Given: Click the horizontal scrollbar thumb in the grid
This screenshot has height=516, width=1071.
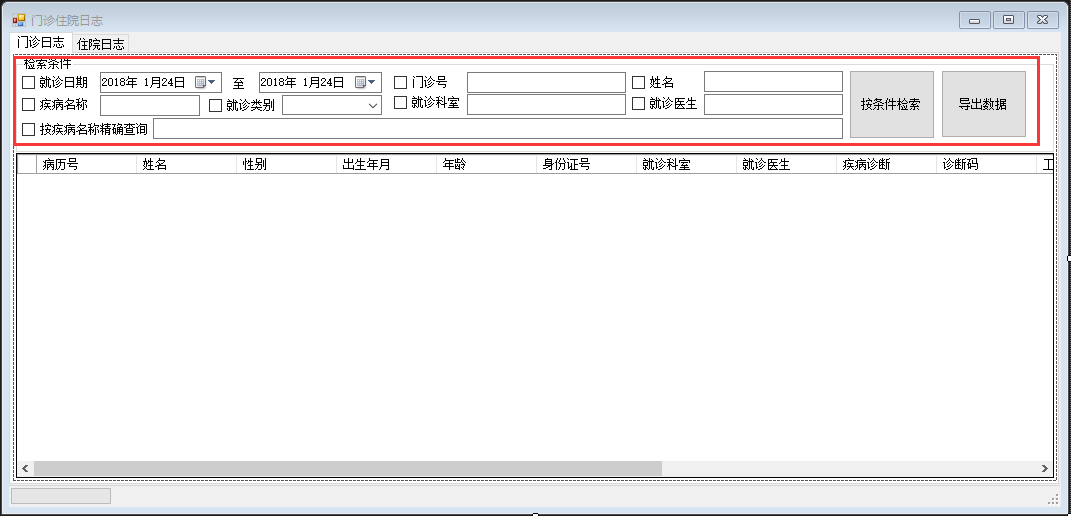Looking at the screenshot, I should click(x=348, y=468).
